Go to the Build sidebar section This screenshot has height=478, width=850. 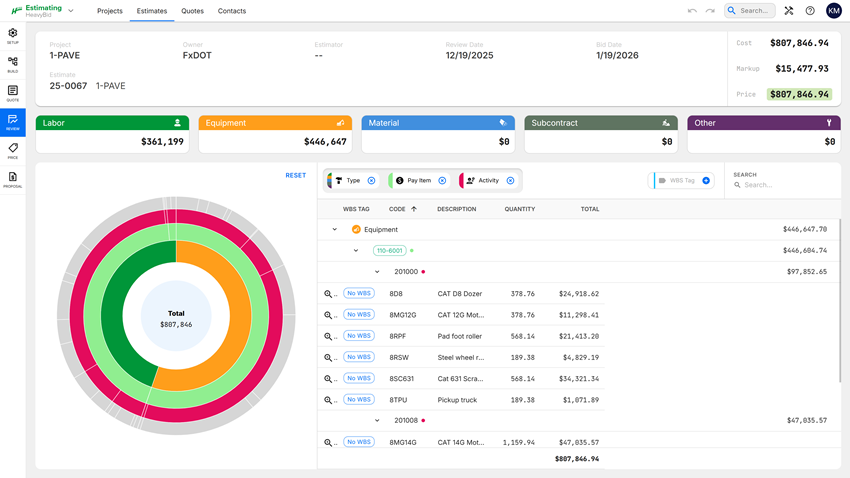click(x=12, y=64)
